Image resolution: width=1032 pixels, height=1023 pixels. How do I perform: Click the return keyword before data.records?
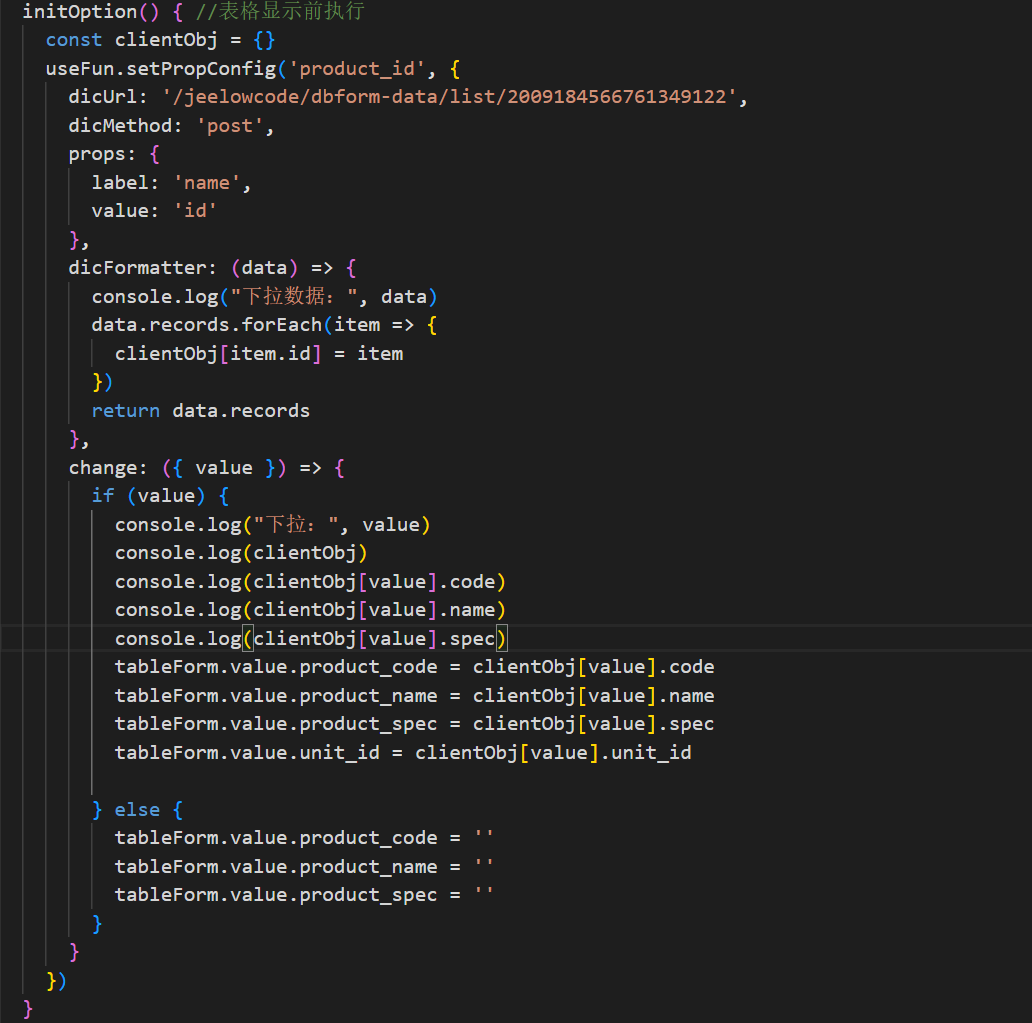point(126,411)
